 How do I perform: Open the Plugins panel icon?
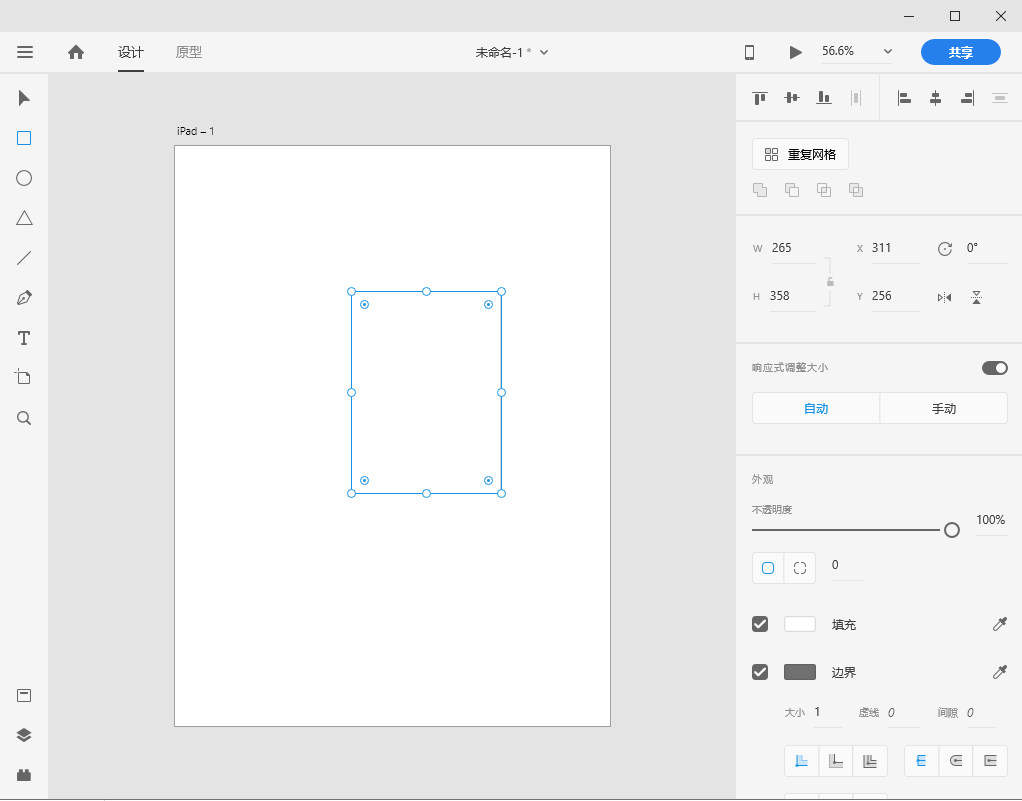24,775
